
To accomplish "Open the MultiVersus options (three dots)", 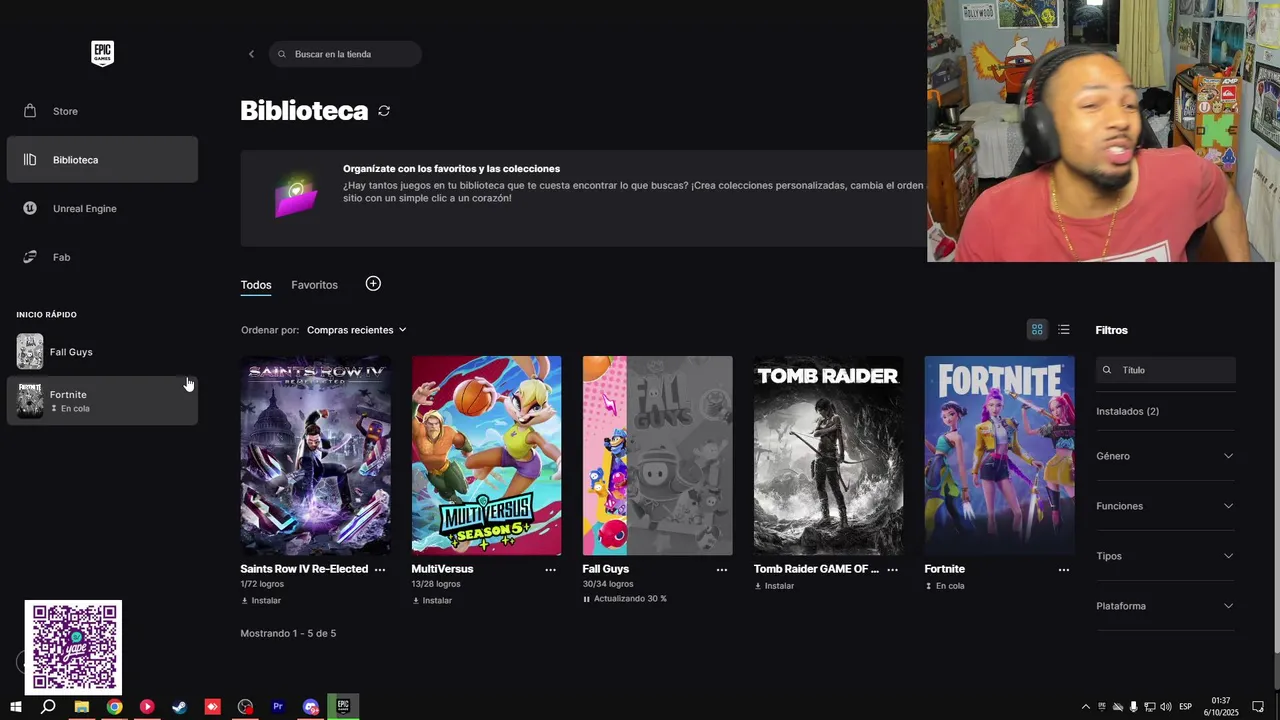I will tap(550, 569).
